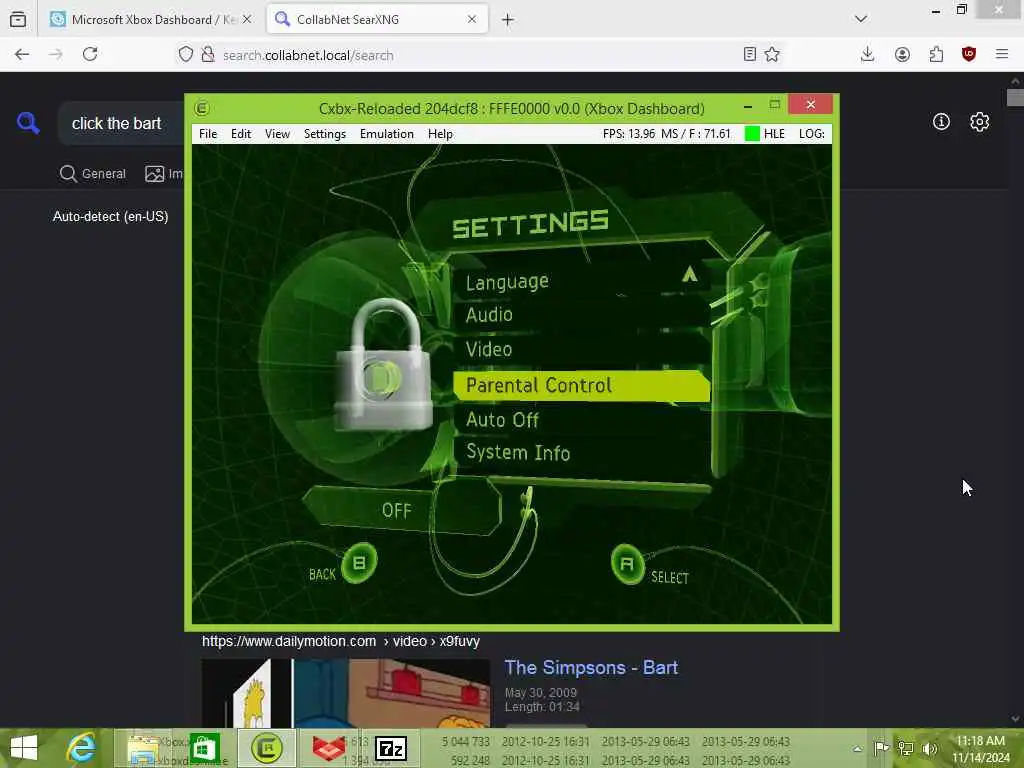Open the Firefox account icon

point(902,54)
